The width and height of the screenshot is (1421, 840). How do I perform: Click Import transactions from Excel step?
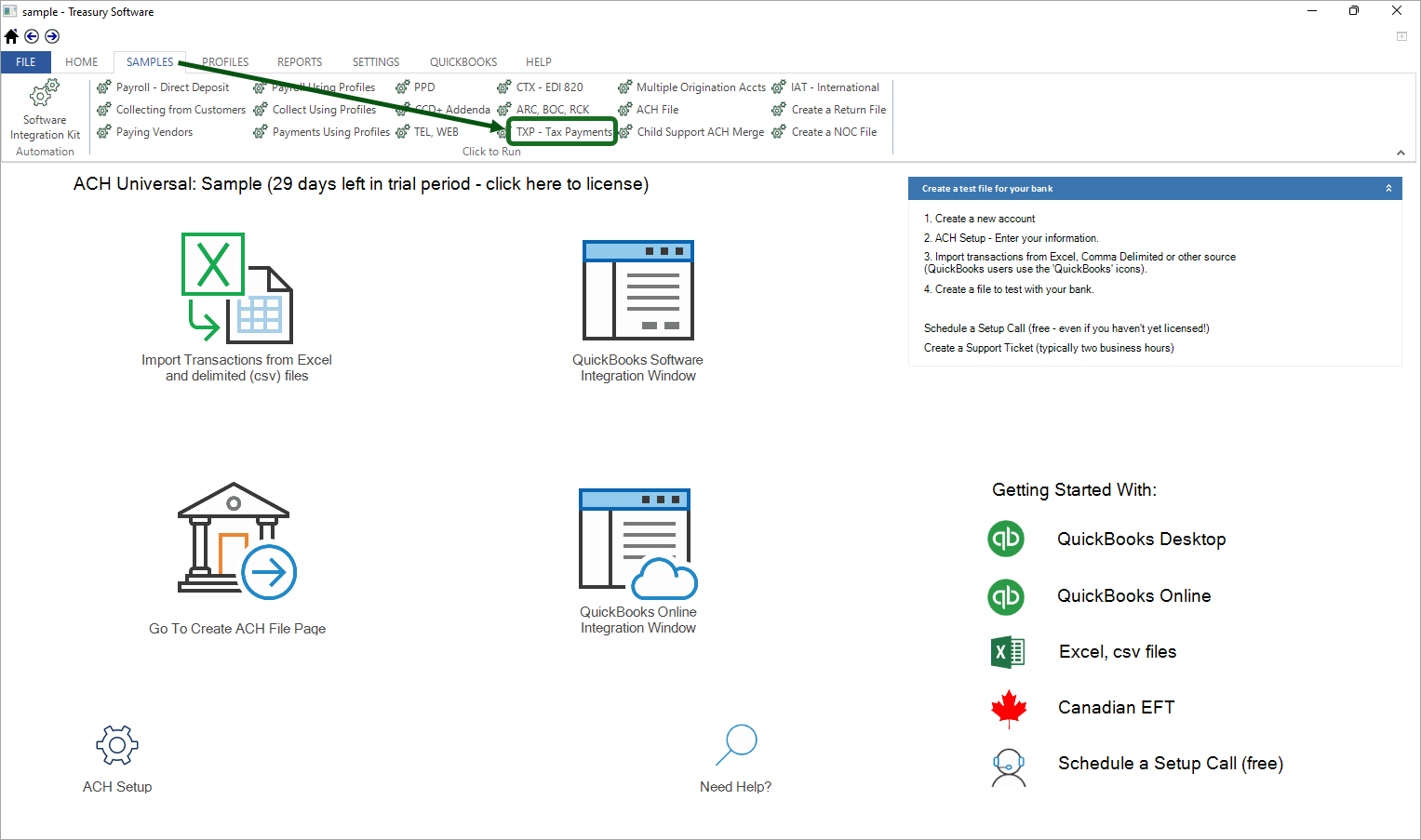point(1079,263)
